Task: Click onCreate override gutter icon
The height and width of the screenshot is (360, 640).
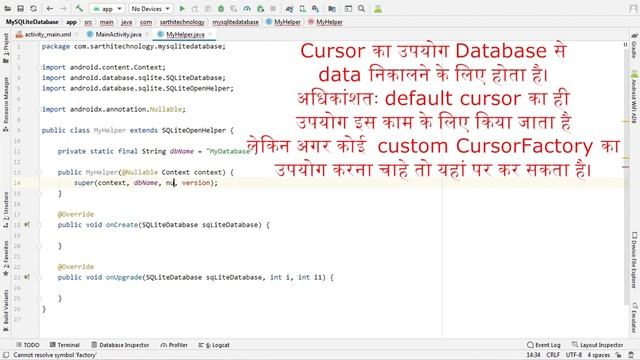Action: 27,224
